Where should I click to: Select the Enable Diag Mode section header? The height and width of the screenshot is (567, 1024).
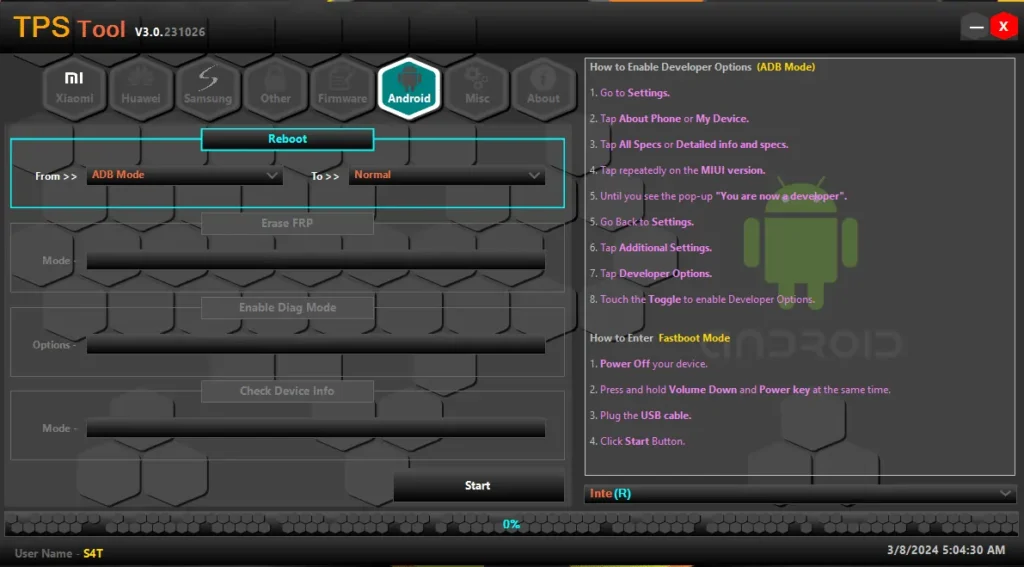pyautogui.click(x=287, y=308)
